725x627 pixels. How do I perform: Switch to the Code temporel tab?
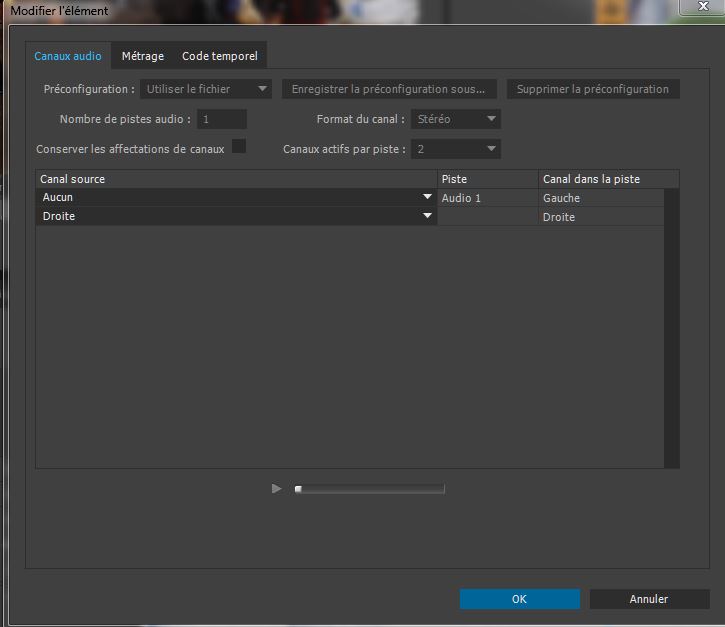point(219,57)
